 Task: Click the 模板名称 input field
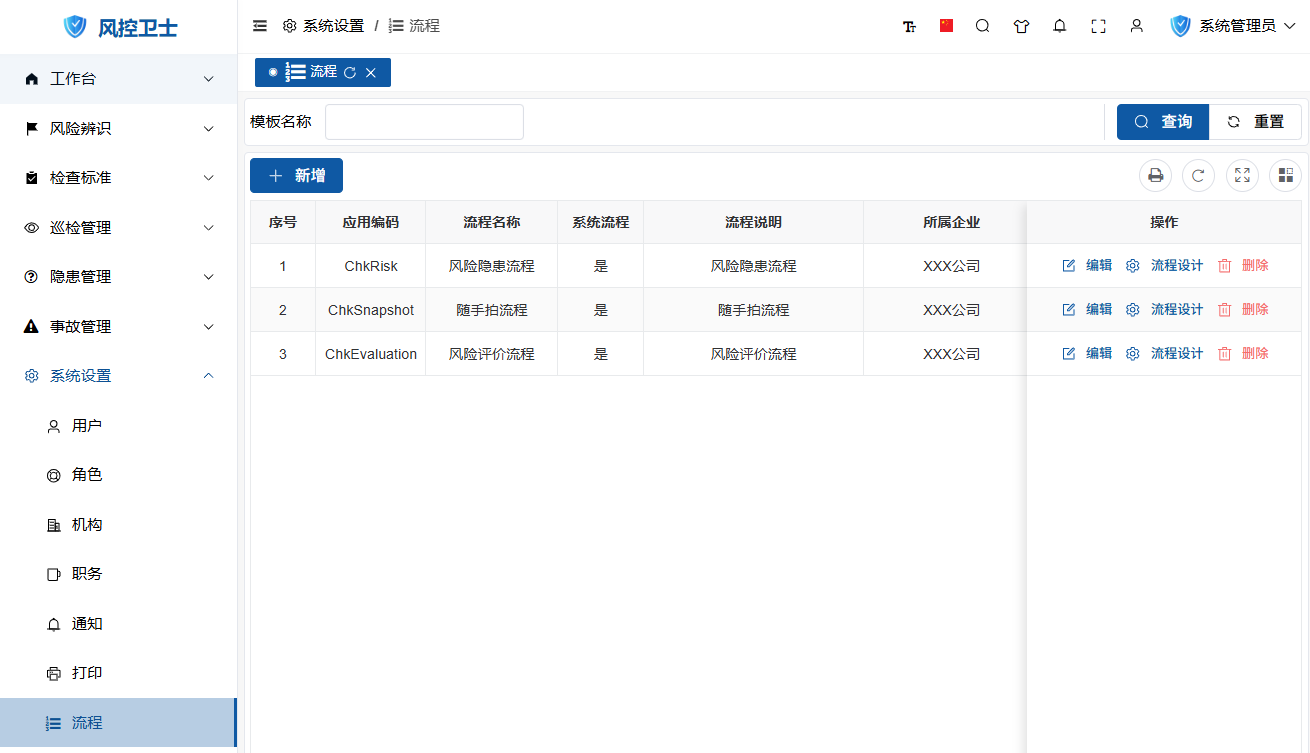click(424, 122)
